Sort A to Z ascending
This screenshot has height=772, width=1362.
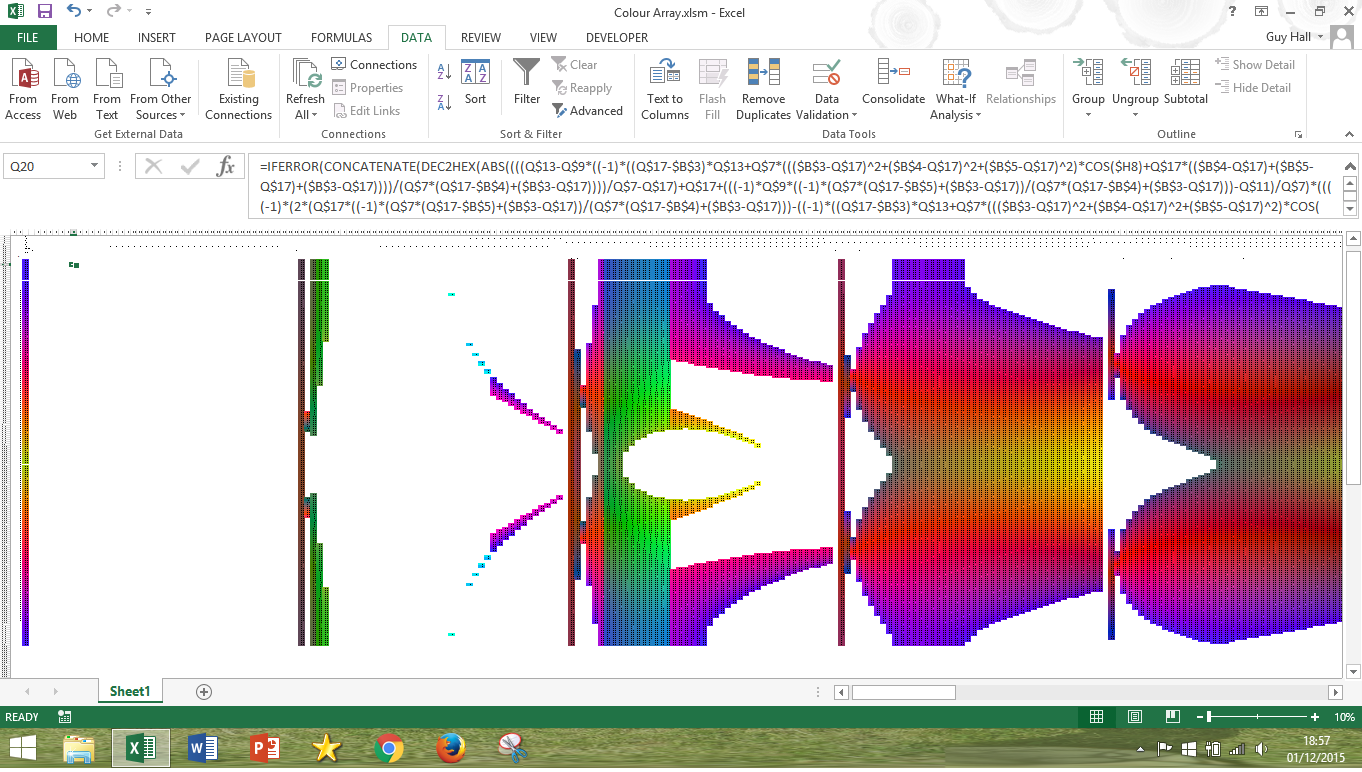[x=445, y=73]
